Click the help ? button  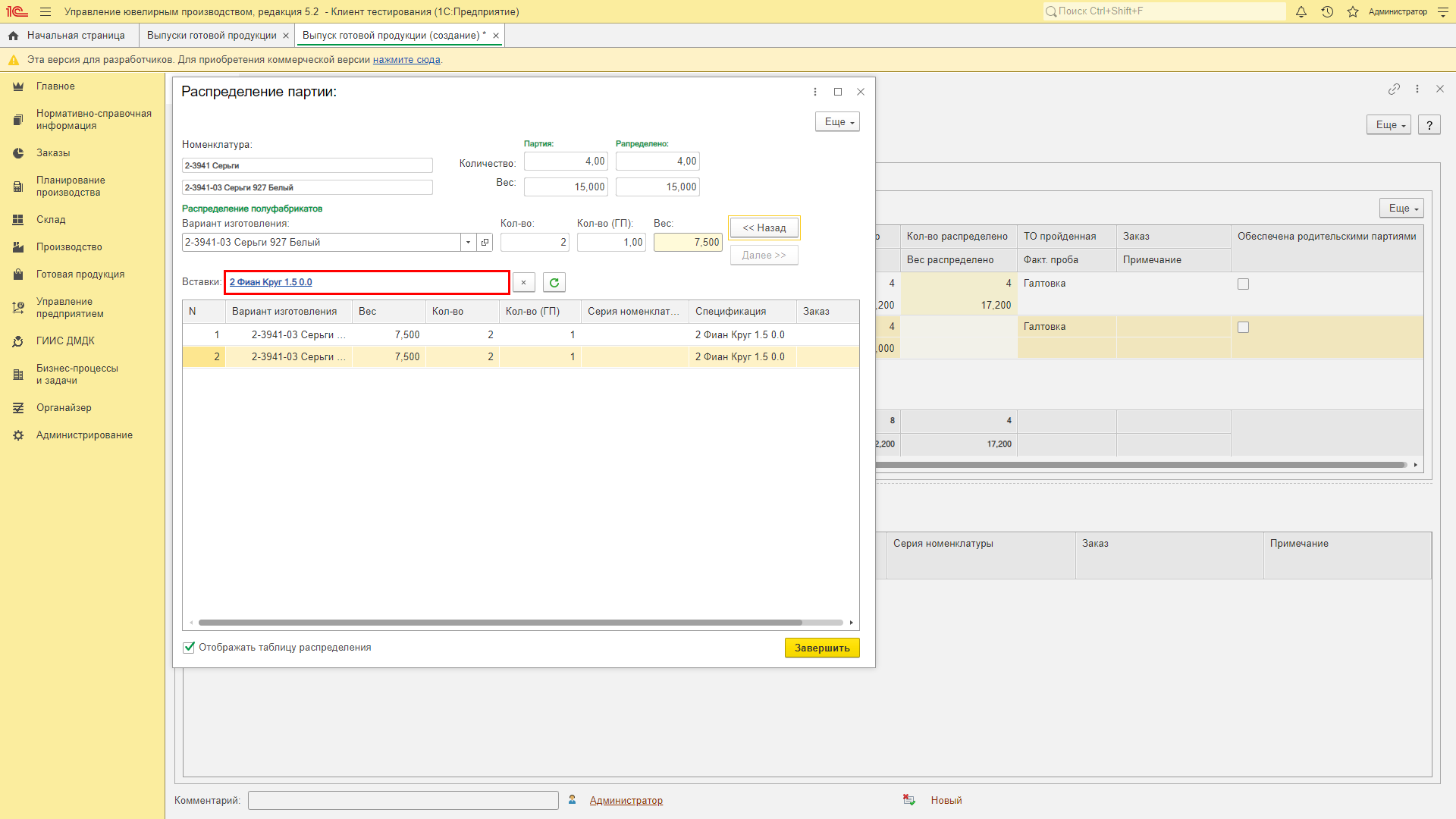click(1429, 125)
